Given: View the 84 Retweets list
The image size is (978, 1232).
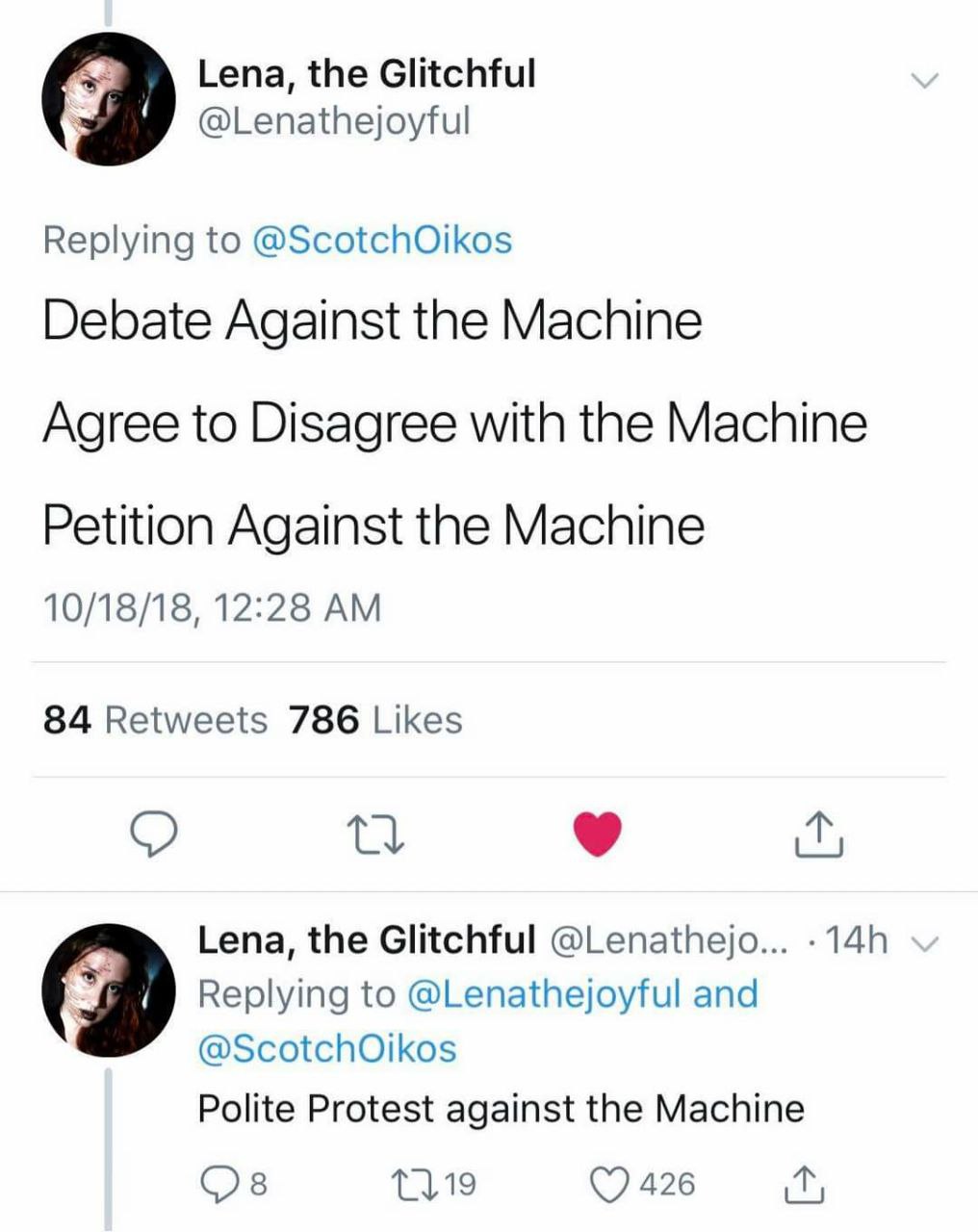Looking at the screenshot, I should pos(155,720).
